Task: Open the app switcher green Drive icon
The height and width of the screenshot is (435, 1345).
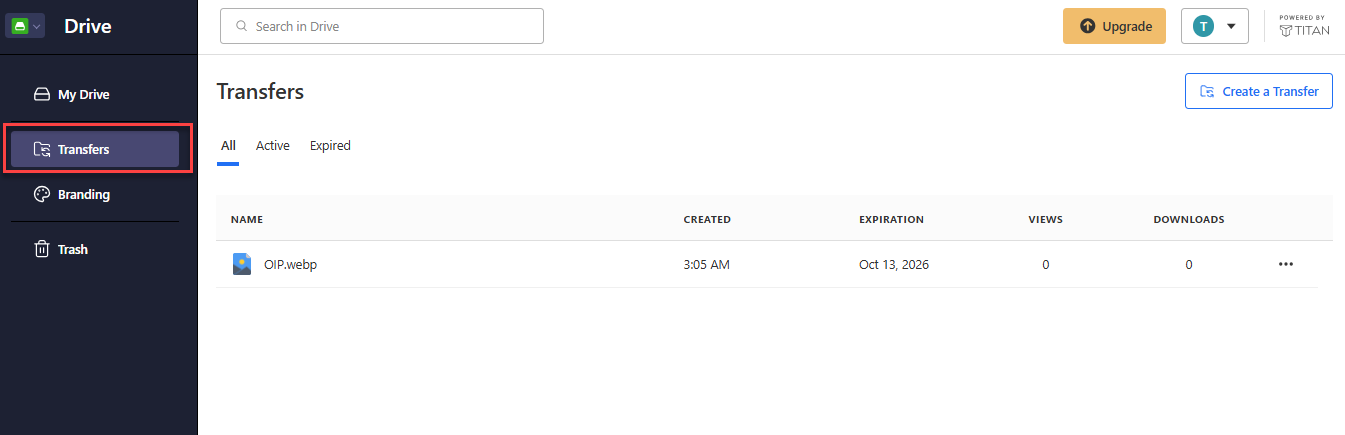Action: click(x=26, y=27)
